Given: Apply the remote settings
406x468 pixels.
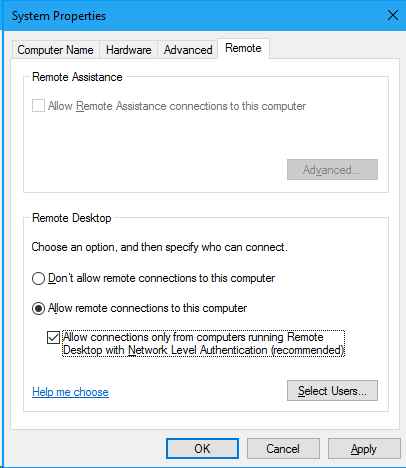Looking at the screenshot, I should (364, 449).
